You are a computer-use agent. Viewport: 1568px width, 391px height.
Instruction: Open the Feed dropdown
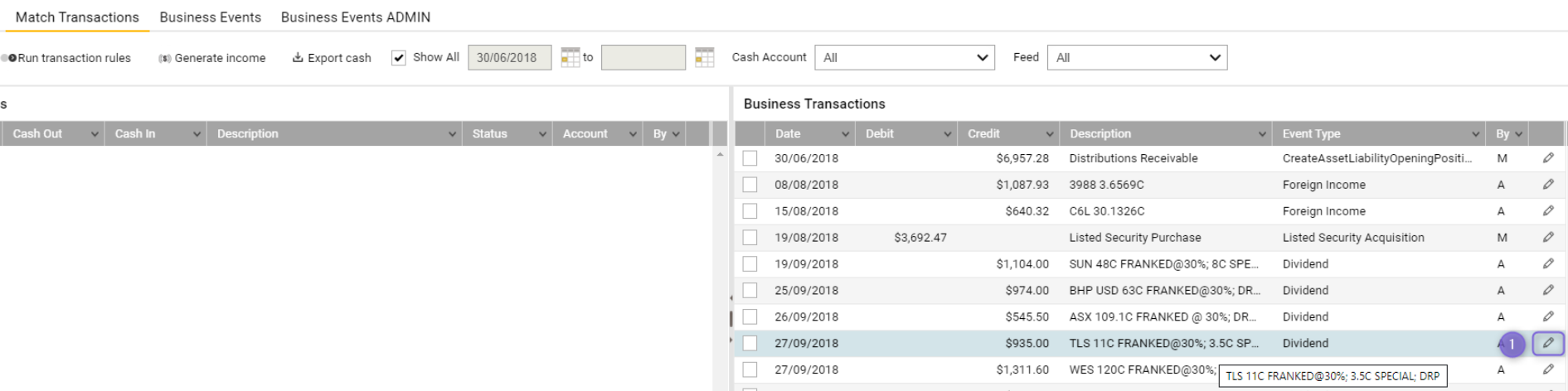1137,57
